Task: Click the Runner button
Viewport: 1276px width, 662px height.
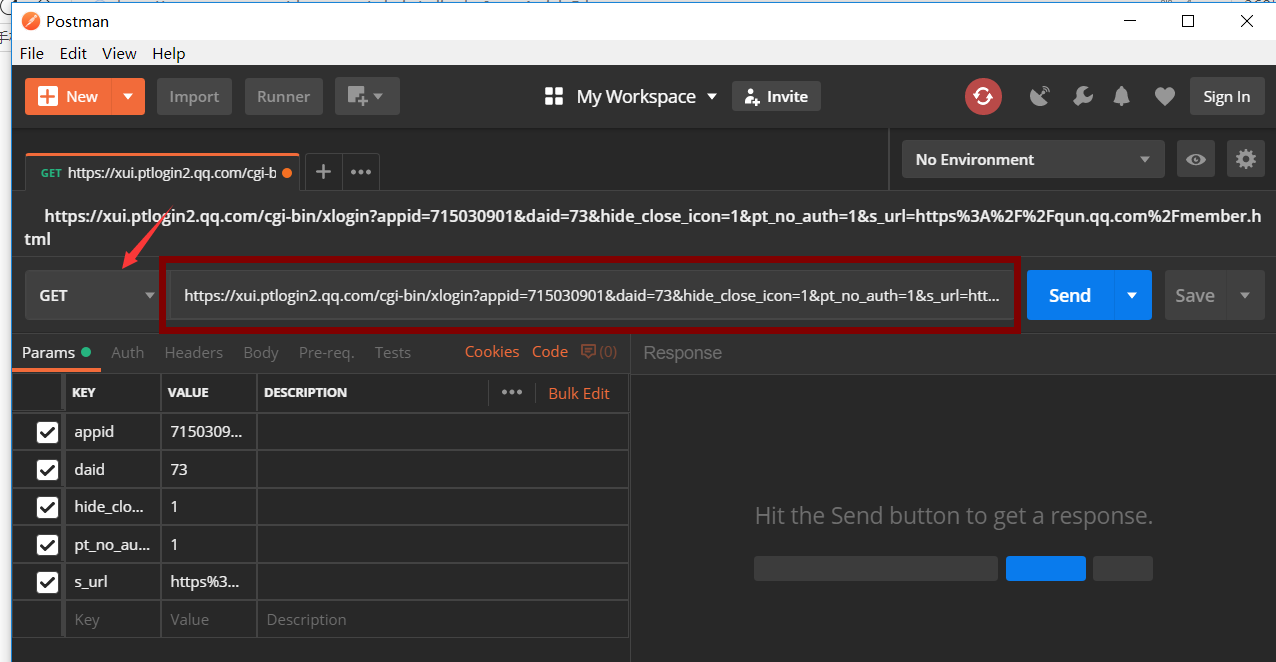Action: click(x=283, y=96)
